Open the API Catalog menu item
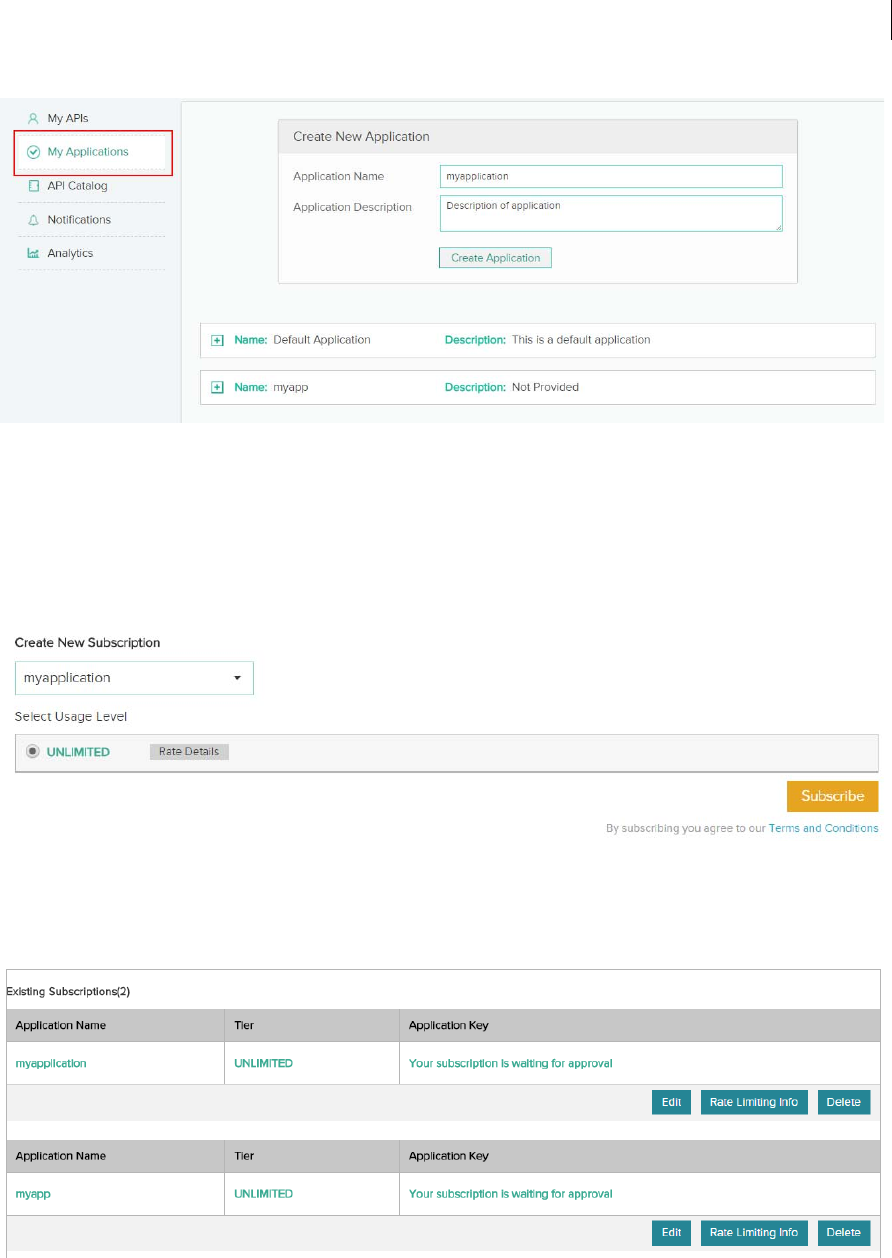This screenshot has height=1258, width=892. coord(77,186)
